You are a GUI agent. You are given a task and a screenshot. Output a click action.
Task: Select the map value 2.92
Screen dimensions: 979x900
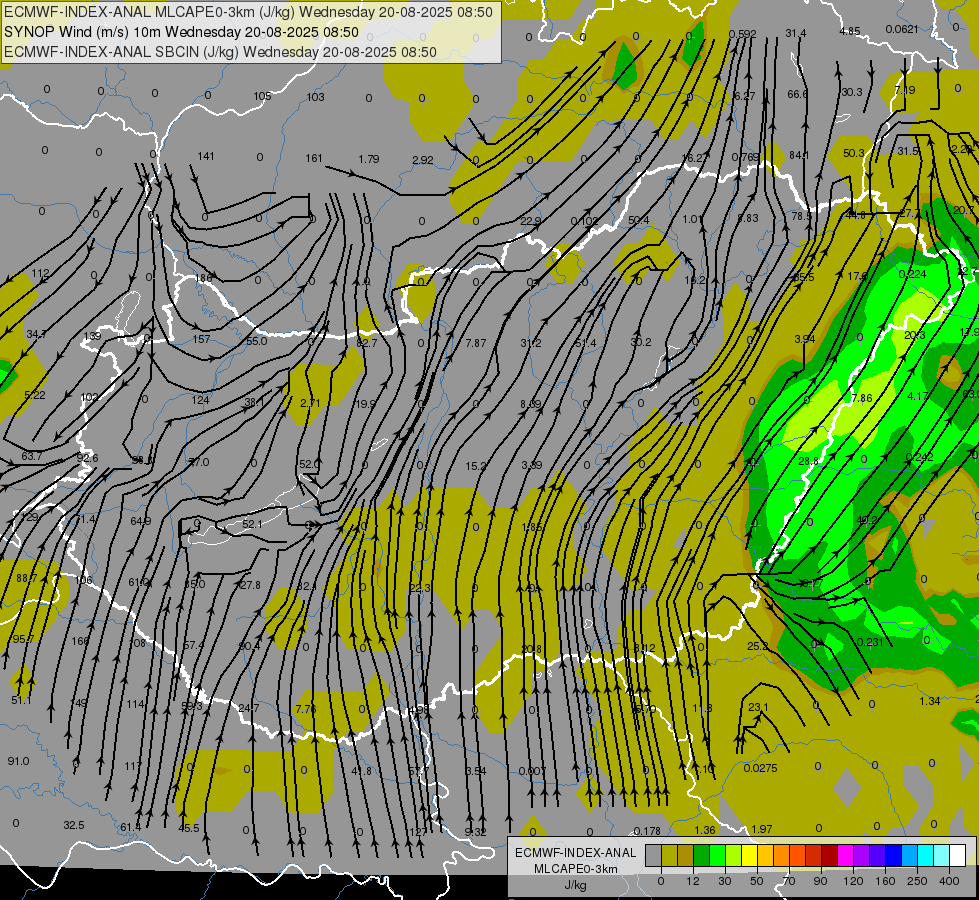(423, 160)
